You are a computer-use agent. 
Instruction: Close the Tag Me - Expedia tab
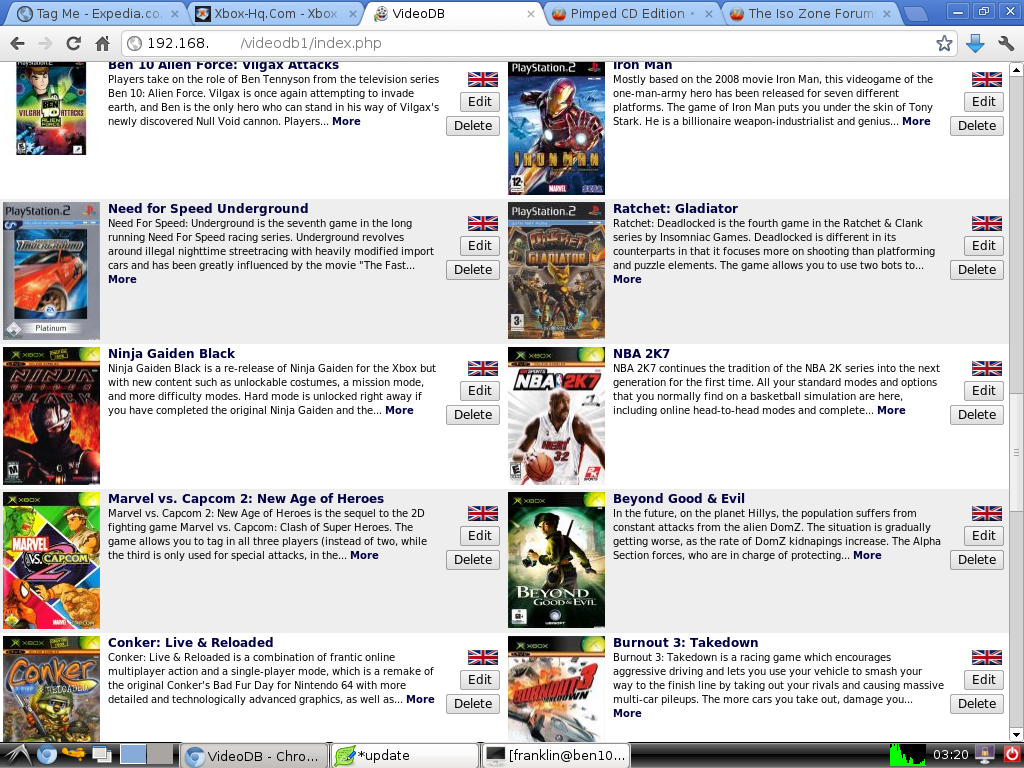[x=175, y=14]
